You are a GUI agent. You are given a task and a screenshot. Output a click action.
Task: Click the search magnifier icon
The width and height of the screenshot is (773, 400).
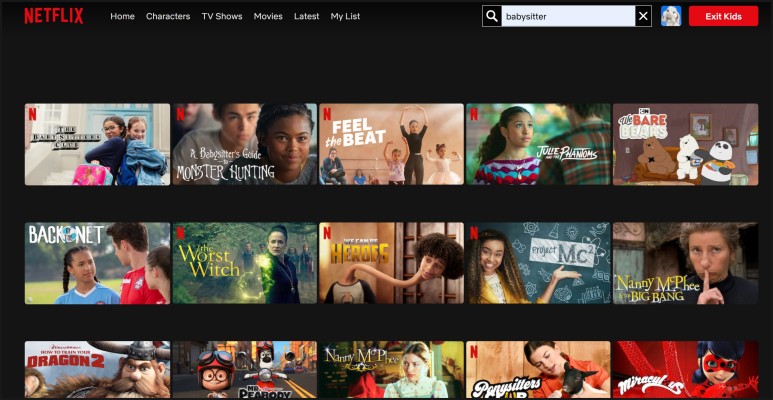[492, 16]
